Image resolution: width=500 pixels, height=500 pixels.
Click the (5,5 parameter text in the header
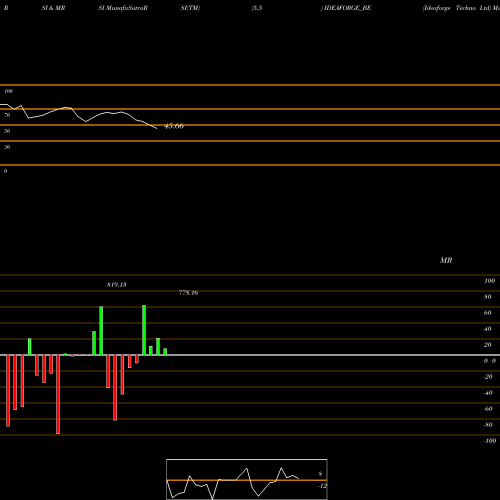[257, 8]
